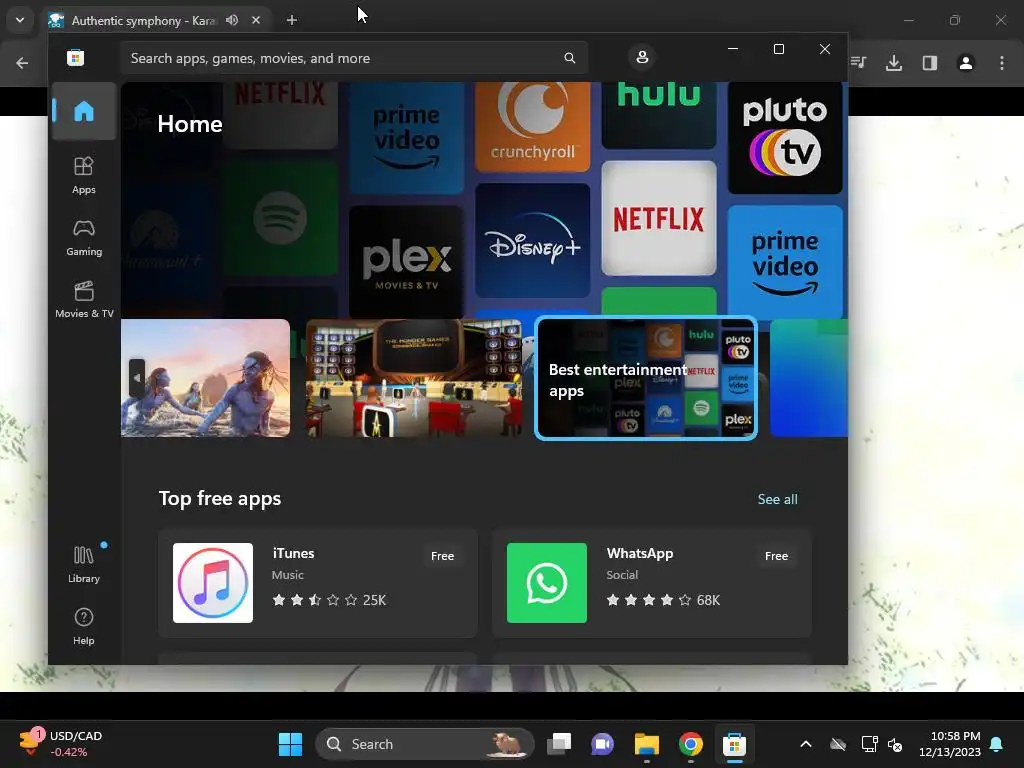This screenshot has height=768, width=1024.
Task: Open the clock and date flyout
Action: 950,744
